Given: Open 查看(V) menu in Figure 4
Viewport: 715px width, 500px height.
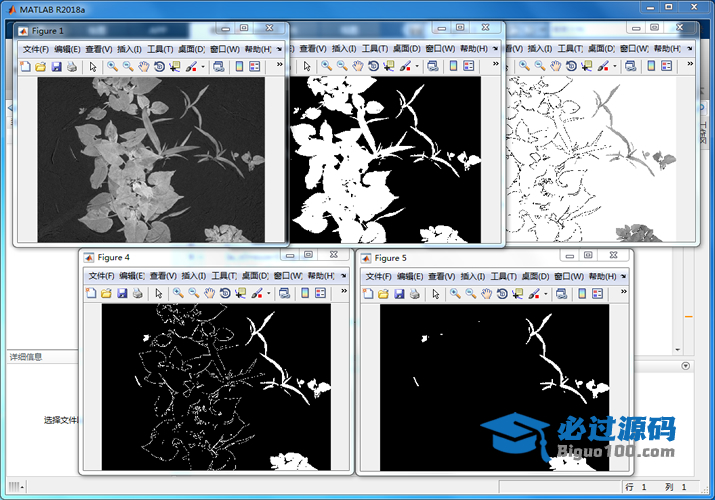Looking at the screenshot, I should [x=163, y=276].
